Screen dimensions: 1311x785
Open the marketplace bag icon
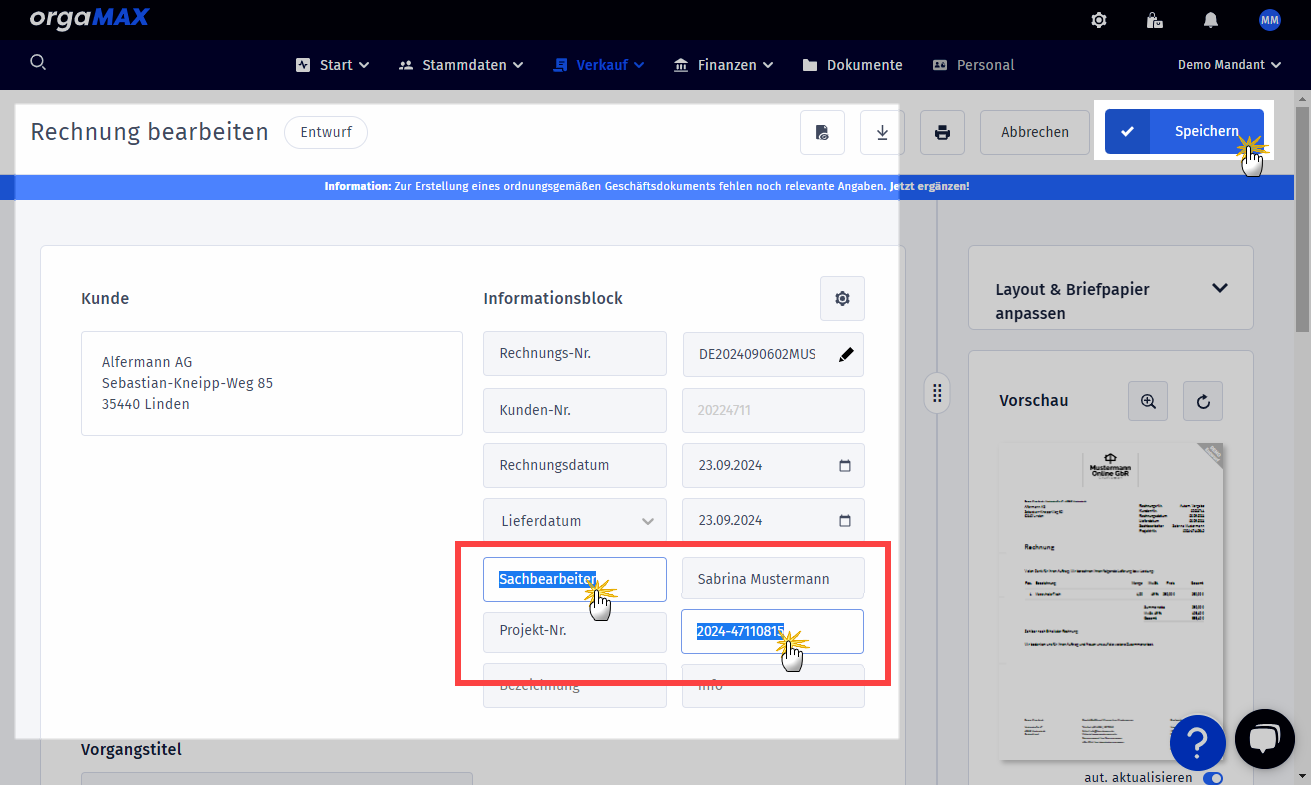pyautogui.click(x=1154, y=20)
